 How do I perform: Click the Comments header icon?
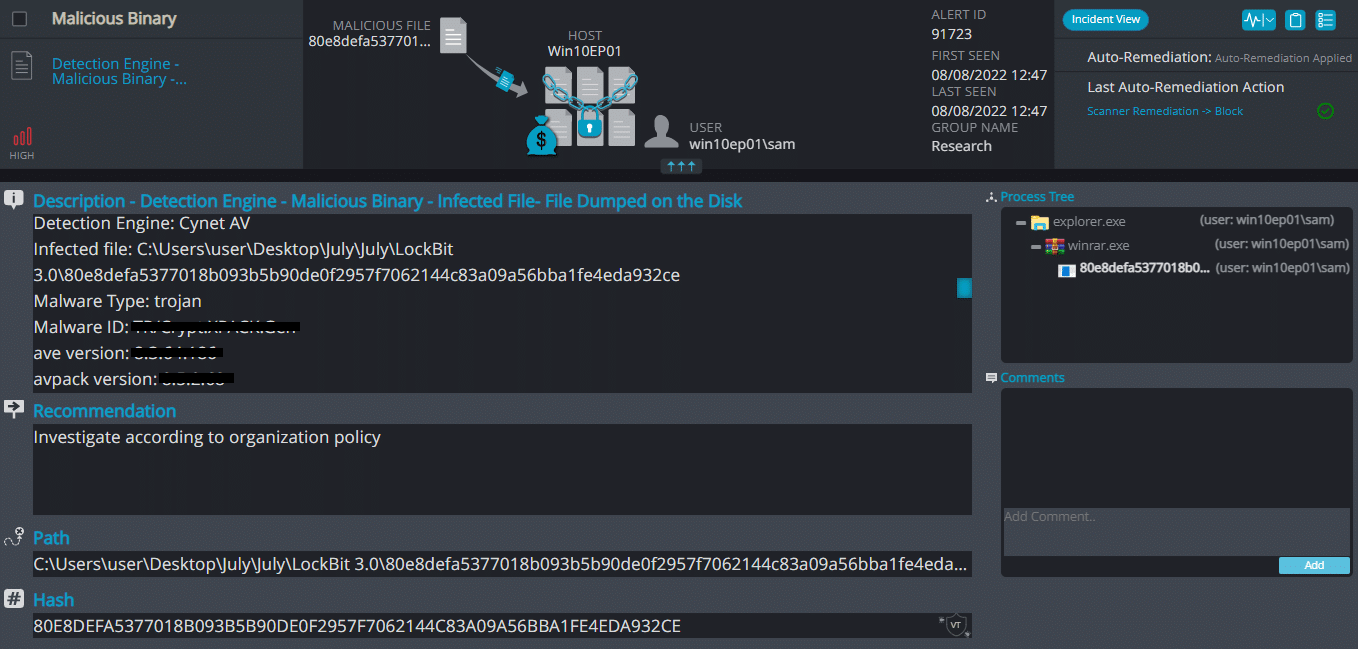coord(991,378)
